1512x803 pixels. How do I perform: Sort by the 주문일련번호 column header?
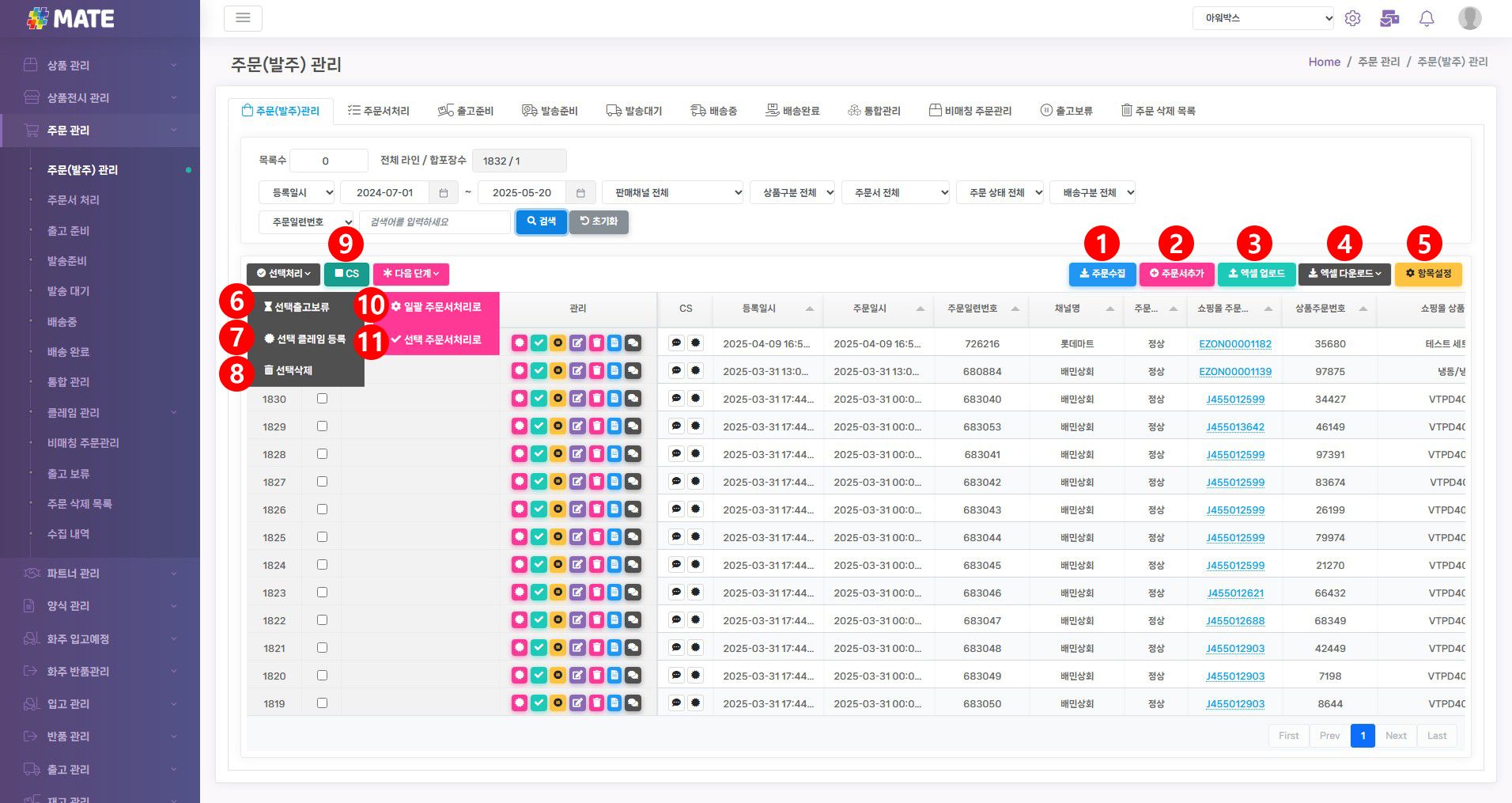click(981, 309)
